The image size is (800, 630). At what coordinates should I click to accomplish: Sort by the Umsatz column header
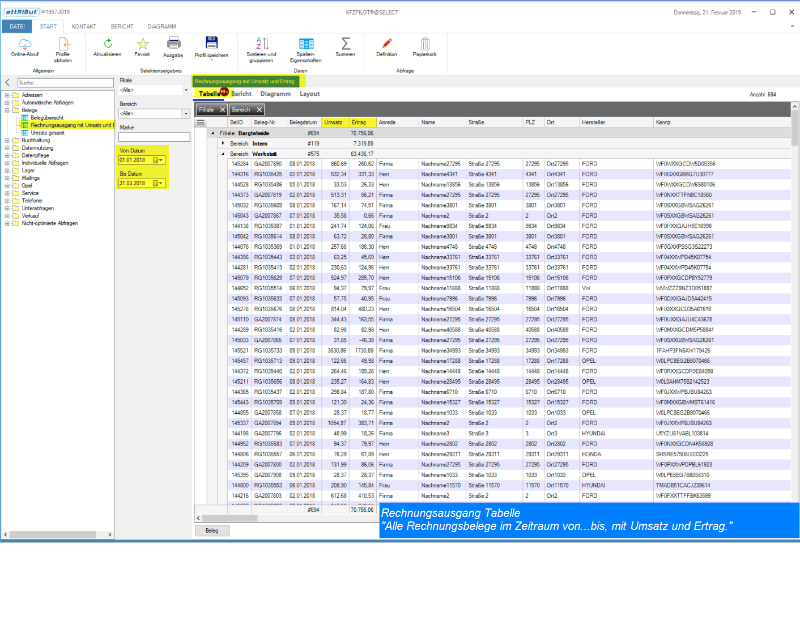pyautogui.click(x=333, y=122)
